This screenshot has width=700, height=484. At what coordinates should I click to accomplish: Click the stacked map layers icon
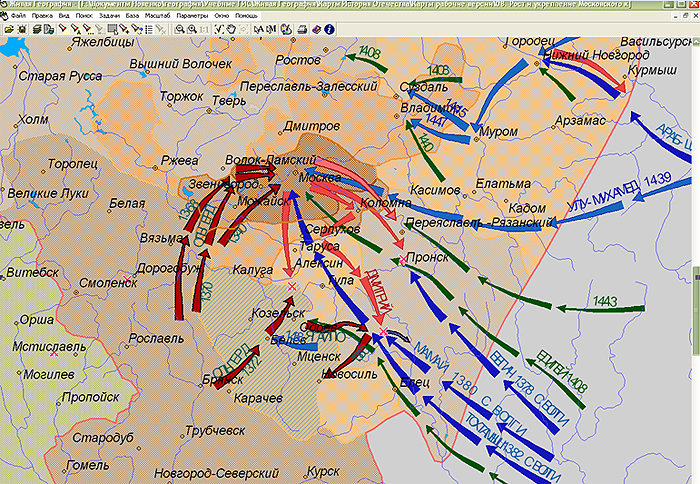[36, 30]
